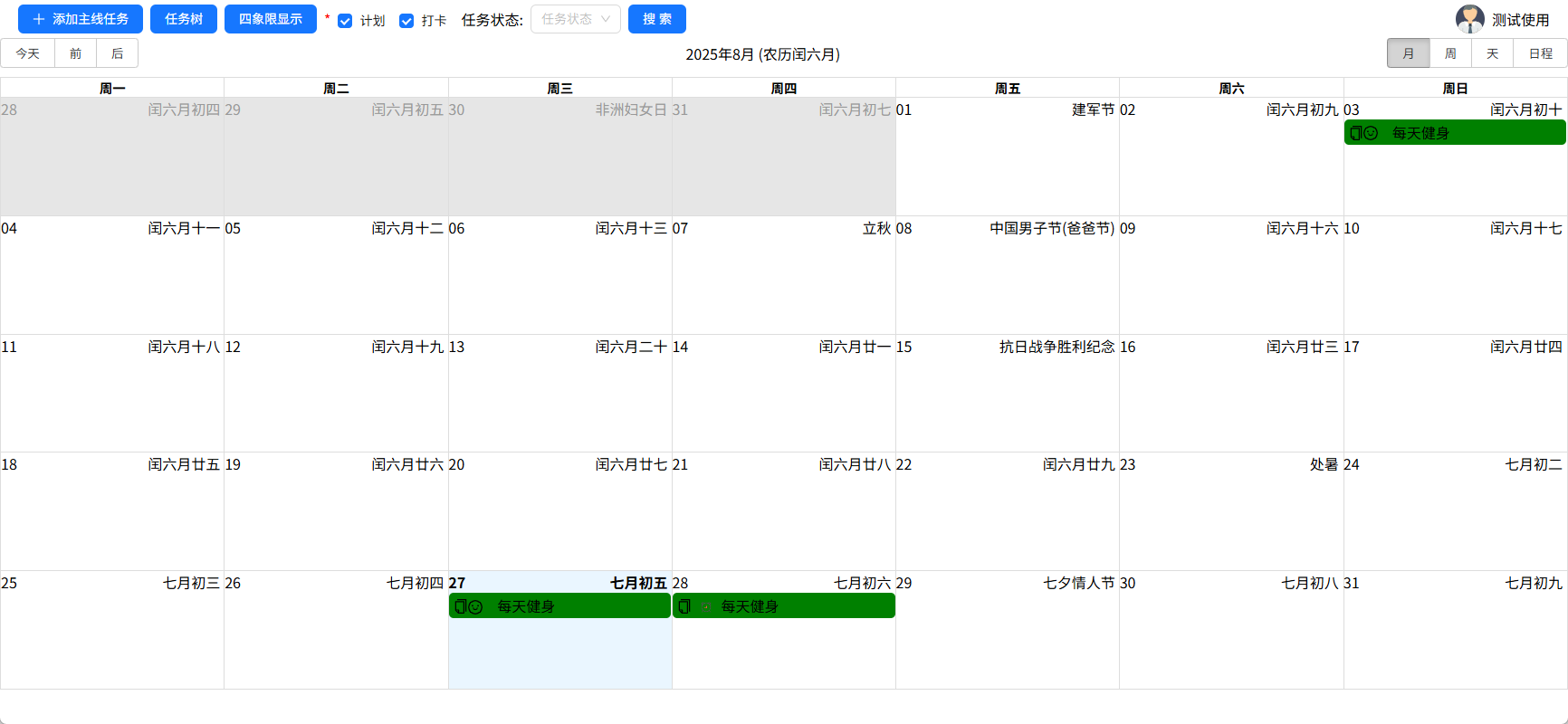
Task: Click the 周日 column header
Action: (1455, 88)
